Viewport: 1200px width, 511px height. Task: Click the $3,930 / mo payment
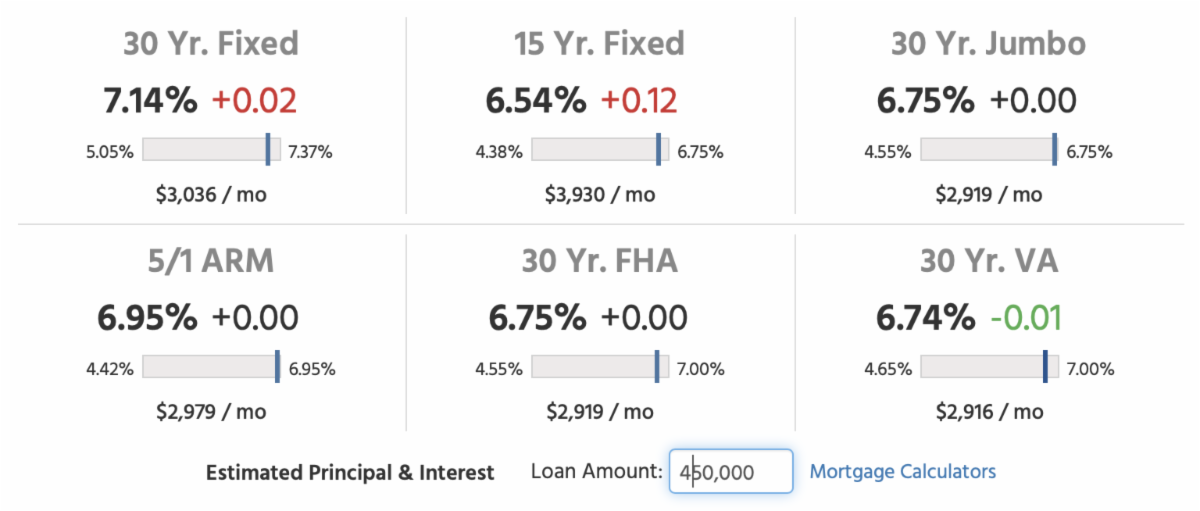coord(600,194)
